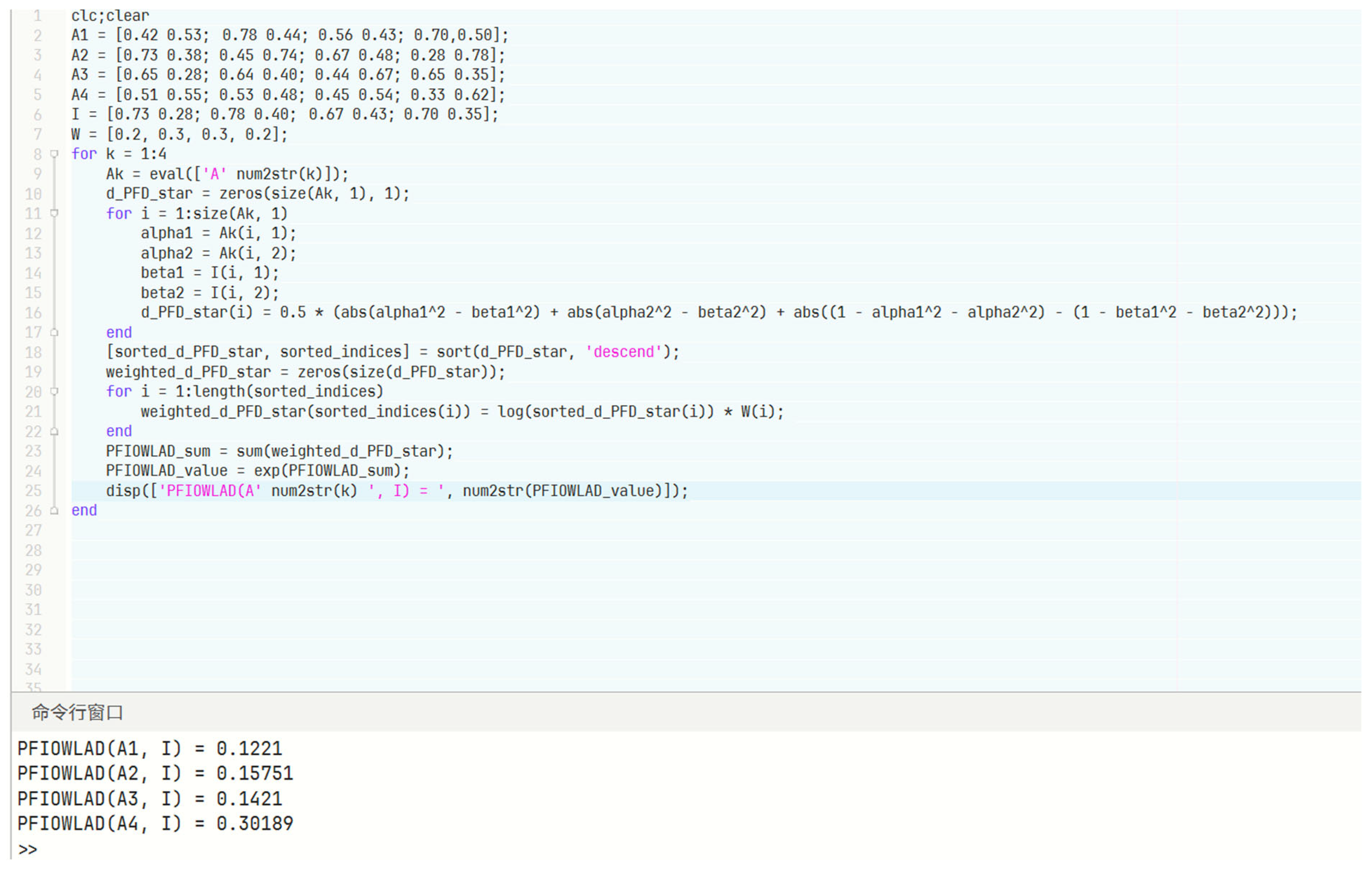Collapse the fold marker on line 20
Viewport: 1372px width, 870px height.
point(55,392)
